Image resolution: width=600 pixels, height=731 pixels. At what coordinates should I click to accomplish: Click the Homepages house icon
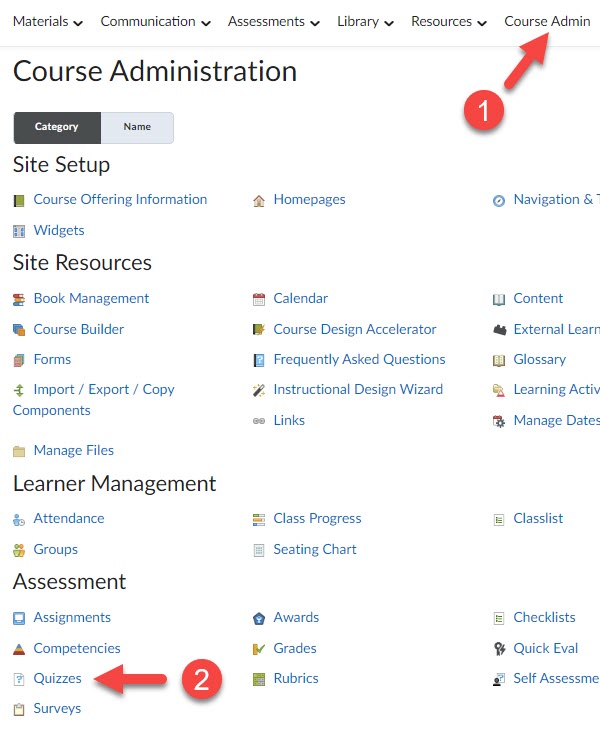(259, 200)
